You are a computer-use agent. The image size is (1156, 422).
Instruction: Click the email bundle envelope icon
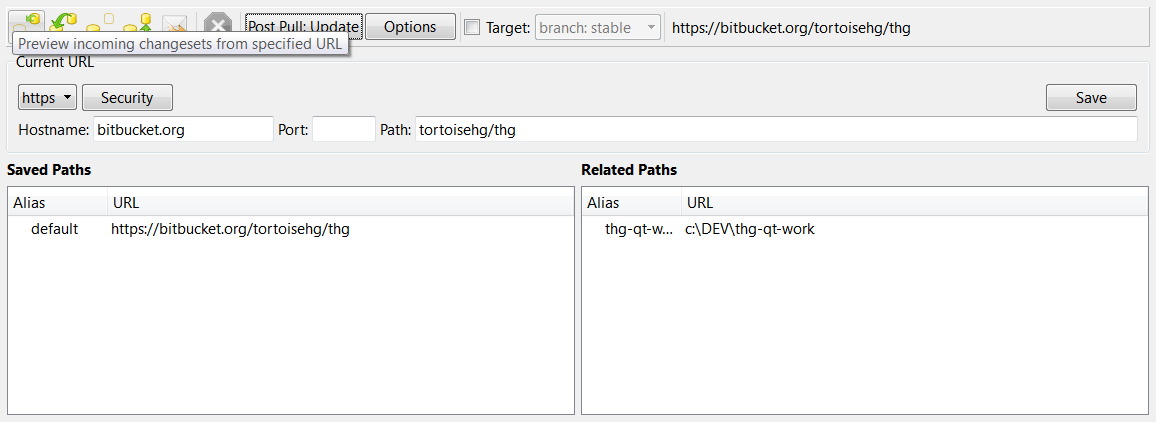click(x=175, y=24)
